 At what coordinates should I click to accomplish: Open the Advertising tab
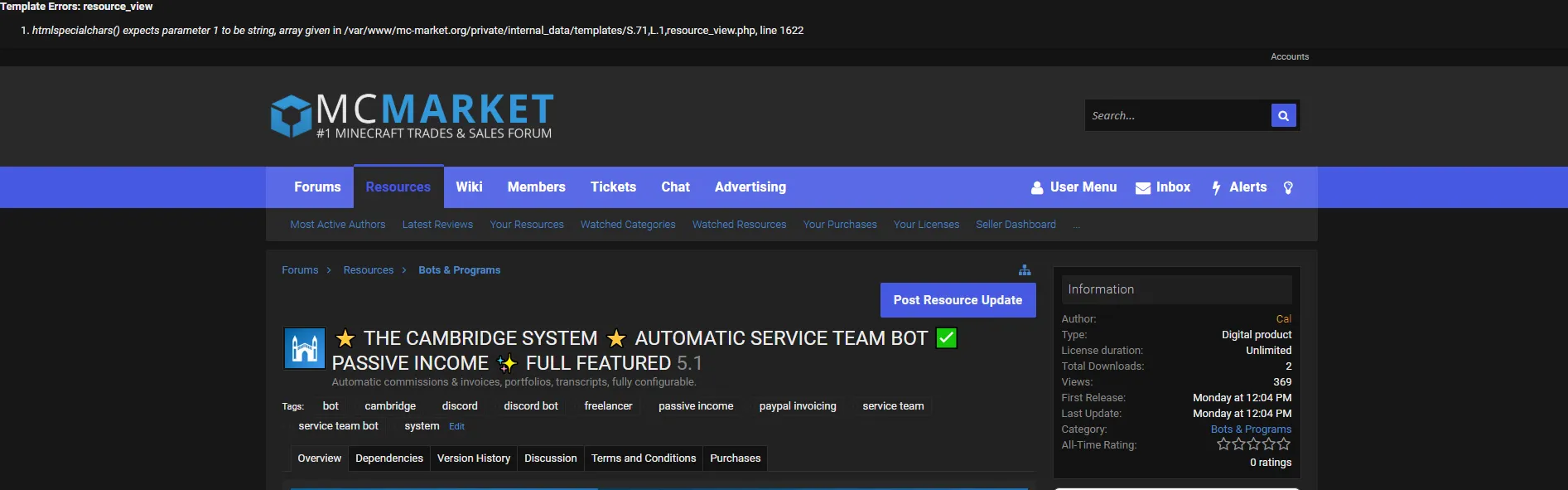point(750,187)
